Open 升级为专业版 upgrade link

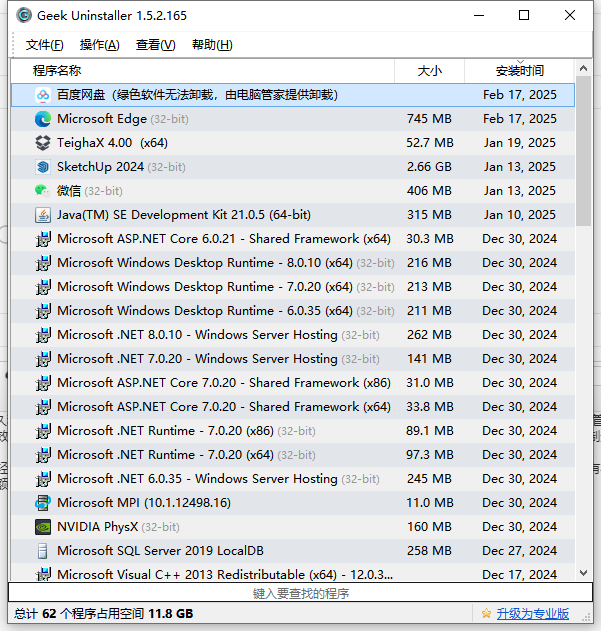point(533,614)
